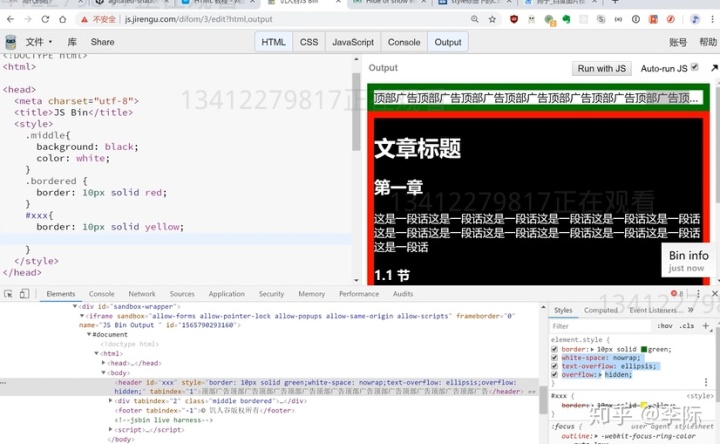Click the Run with JS button

click(x=602, y=68)
